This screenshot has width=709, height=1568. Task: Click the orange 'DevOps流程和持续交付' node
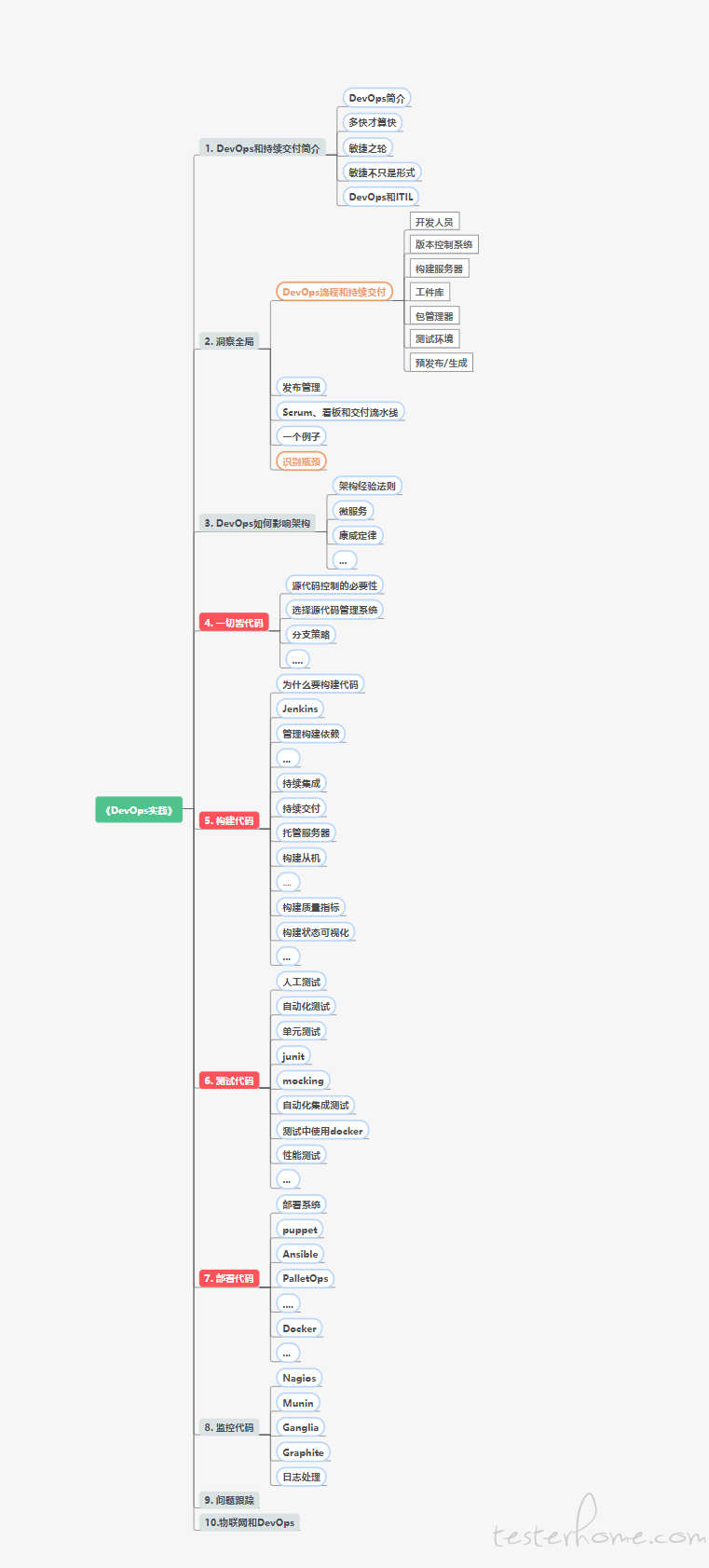pos(334,292)
